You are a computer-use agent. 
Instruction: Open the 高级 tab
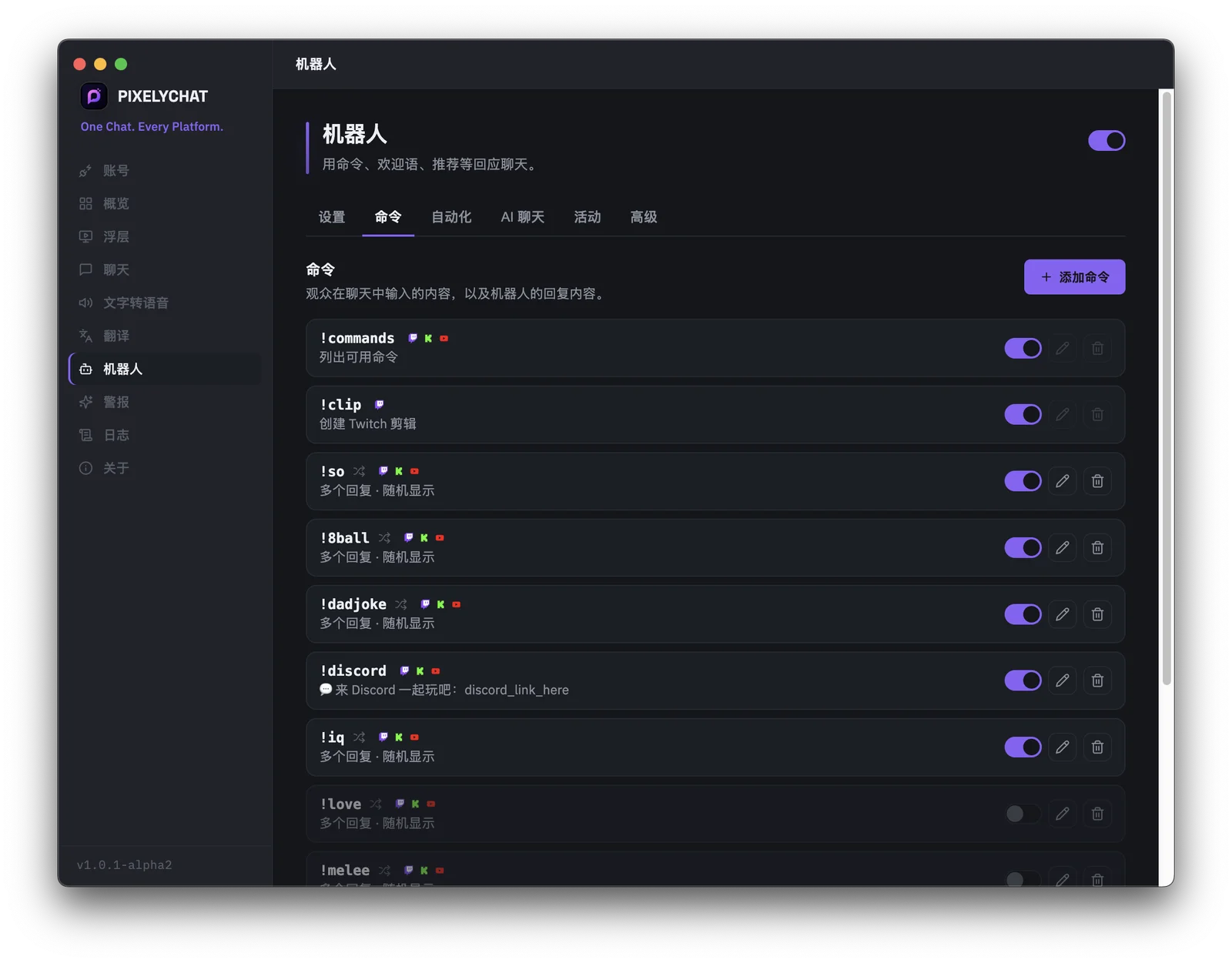[x=644, y=217]
